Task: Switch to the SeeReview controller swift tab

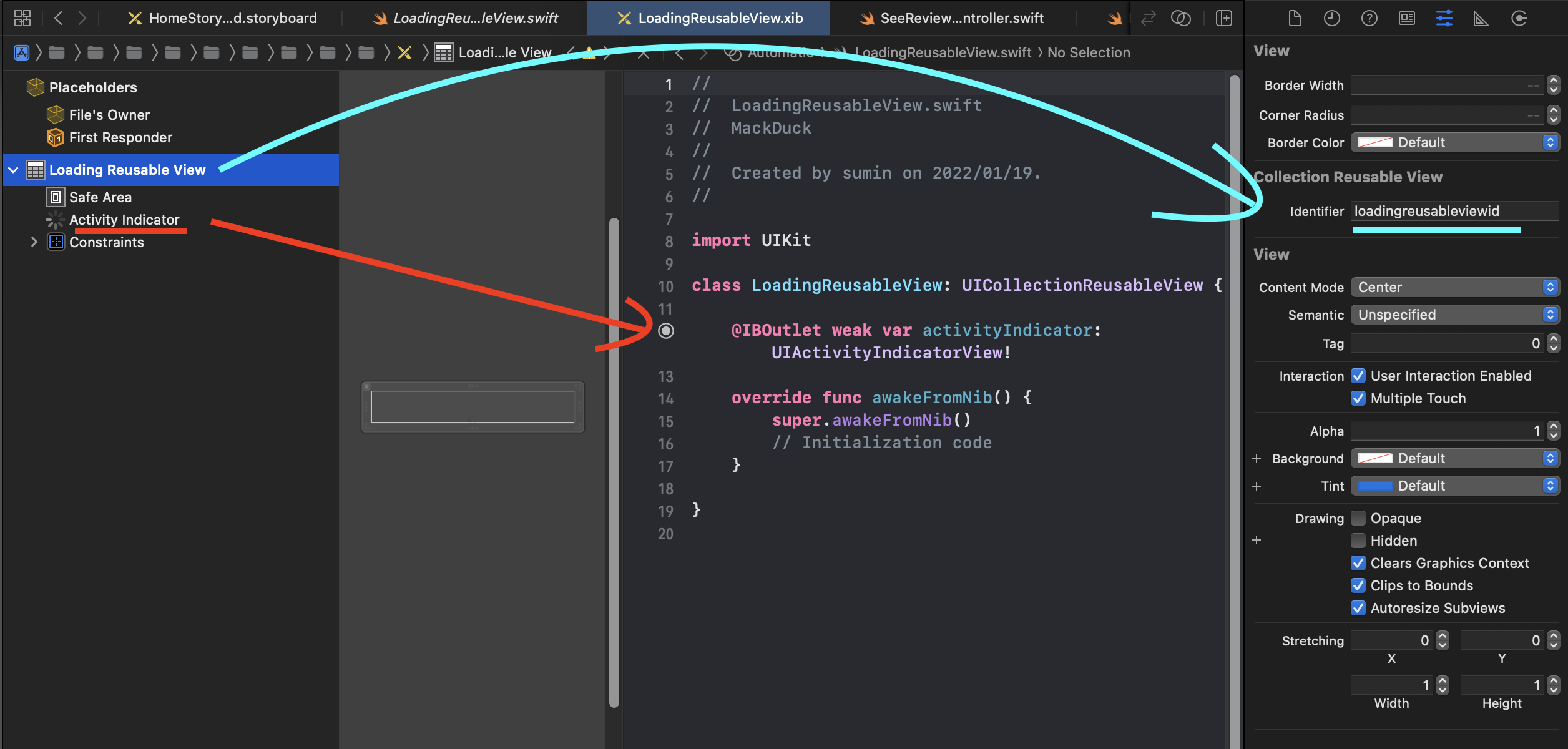Action: coord(961,18)
